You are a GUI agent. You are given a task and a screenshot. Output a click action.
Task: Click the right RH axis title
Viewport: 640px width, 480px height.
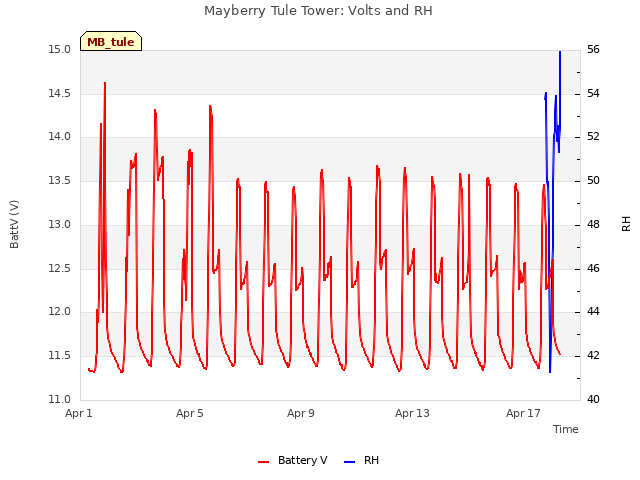click(x=626, y=224)
